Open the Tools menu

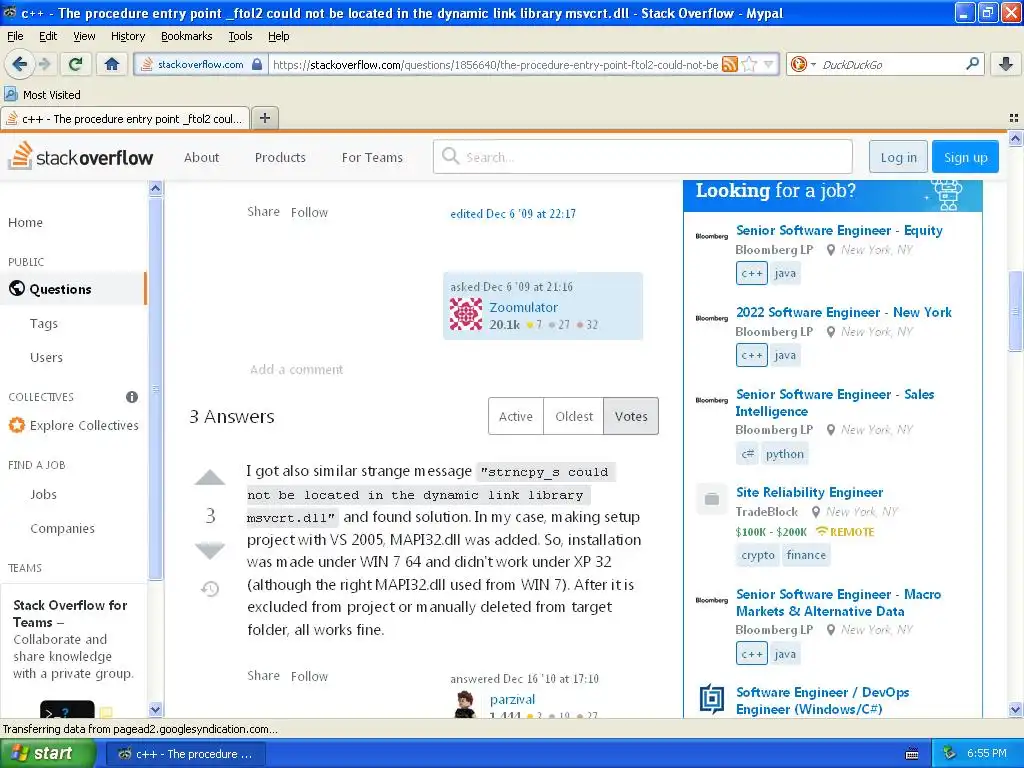tap(240, 36)
